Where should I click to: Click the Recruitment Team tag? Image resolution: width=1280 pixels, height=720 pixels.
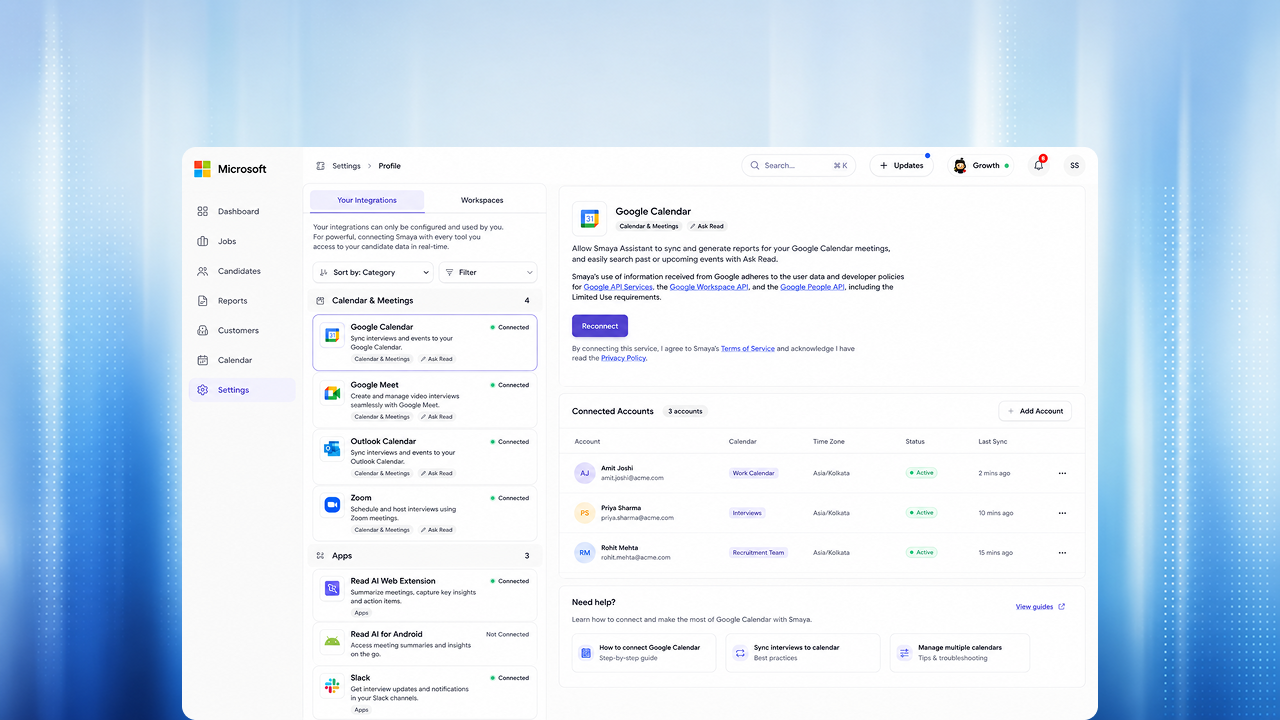tap(758, 552)
